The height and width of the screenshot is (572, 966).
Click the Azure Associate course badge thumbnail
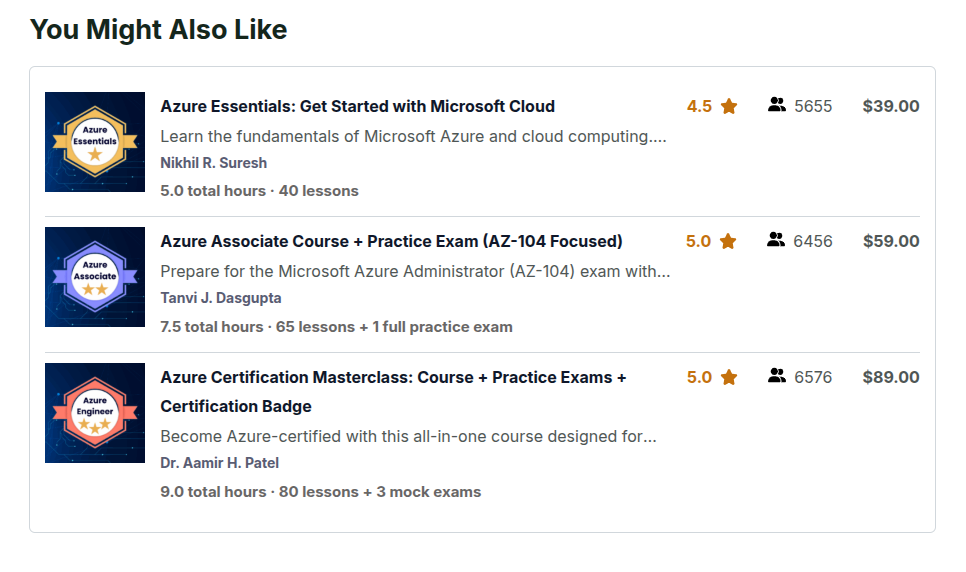[x=95, y=277]
